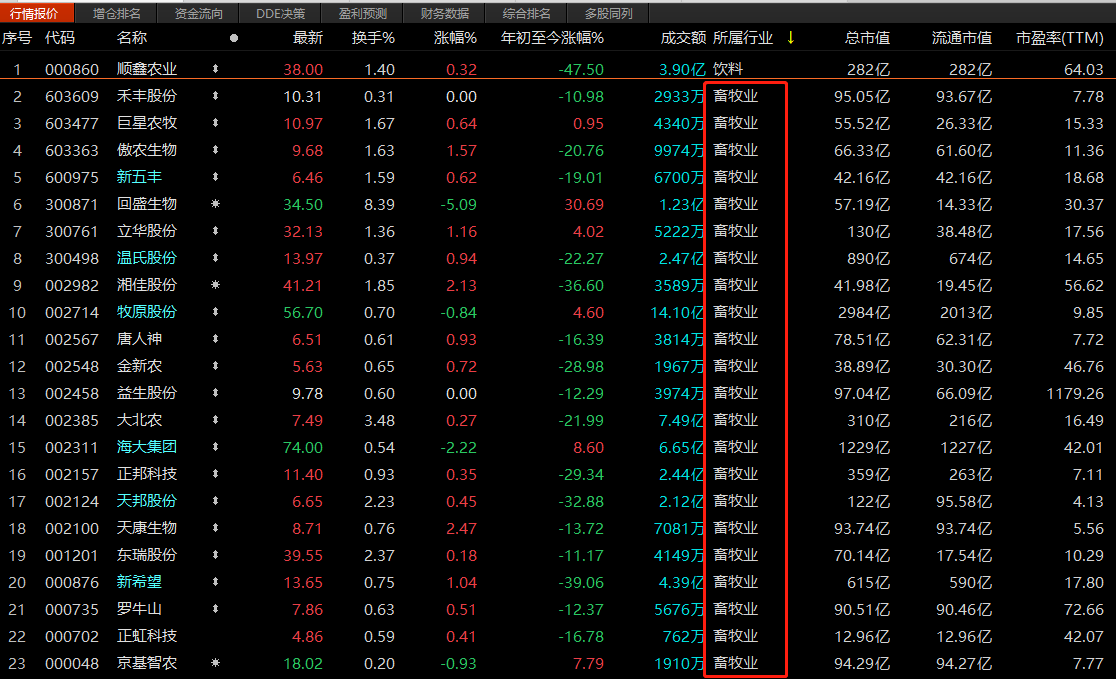Click the 所属行业 column header
The image size is (1116, 679).
point(742,38)
